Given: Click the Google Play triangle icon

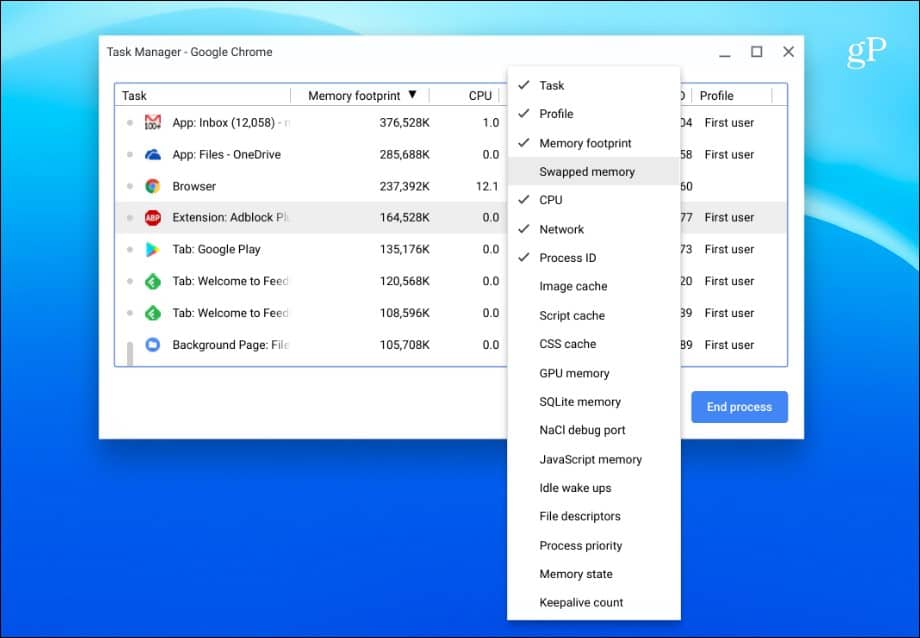Looking at the screenshot, I should [153, 249].
